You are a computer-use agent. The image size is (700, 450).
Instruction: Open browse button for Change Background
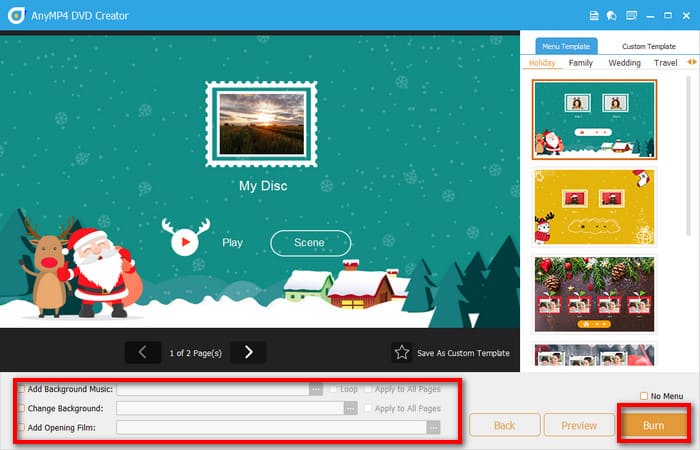350,408
